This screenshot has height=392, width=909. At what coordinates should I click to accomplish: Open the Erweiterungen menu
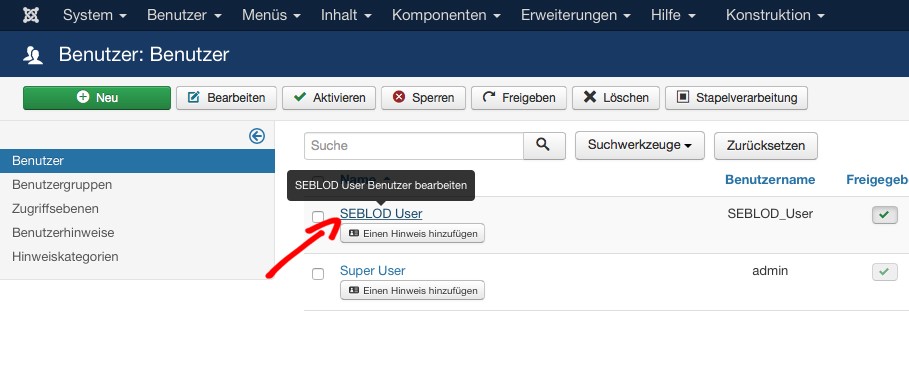click(x=576, y=15)
